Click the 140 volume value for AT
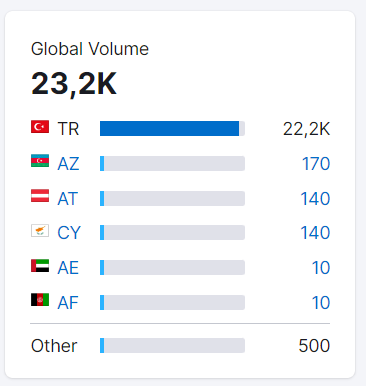Image resolution: width=366 pixels, height=386 pixels. 315,199
